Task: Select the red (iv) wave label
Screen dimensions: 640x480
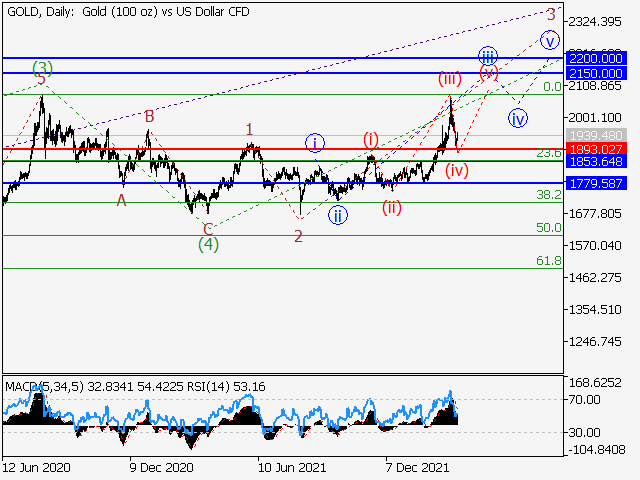Action: click(x=457, y=170)
